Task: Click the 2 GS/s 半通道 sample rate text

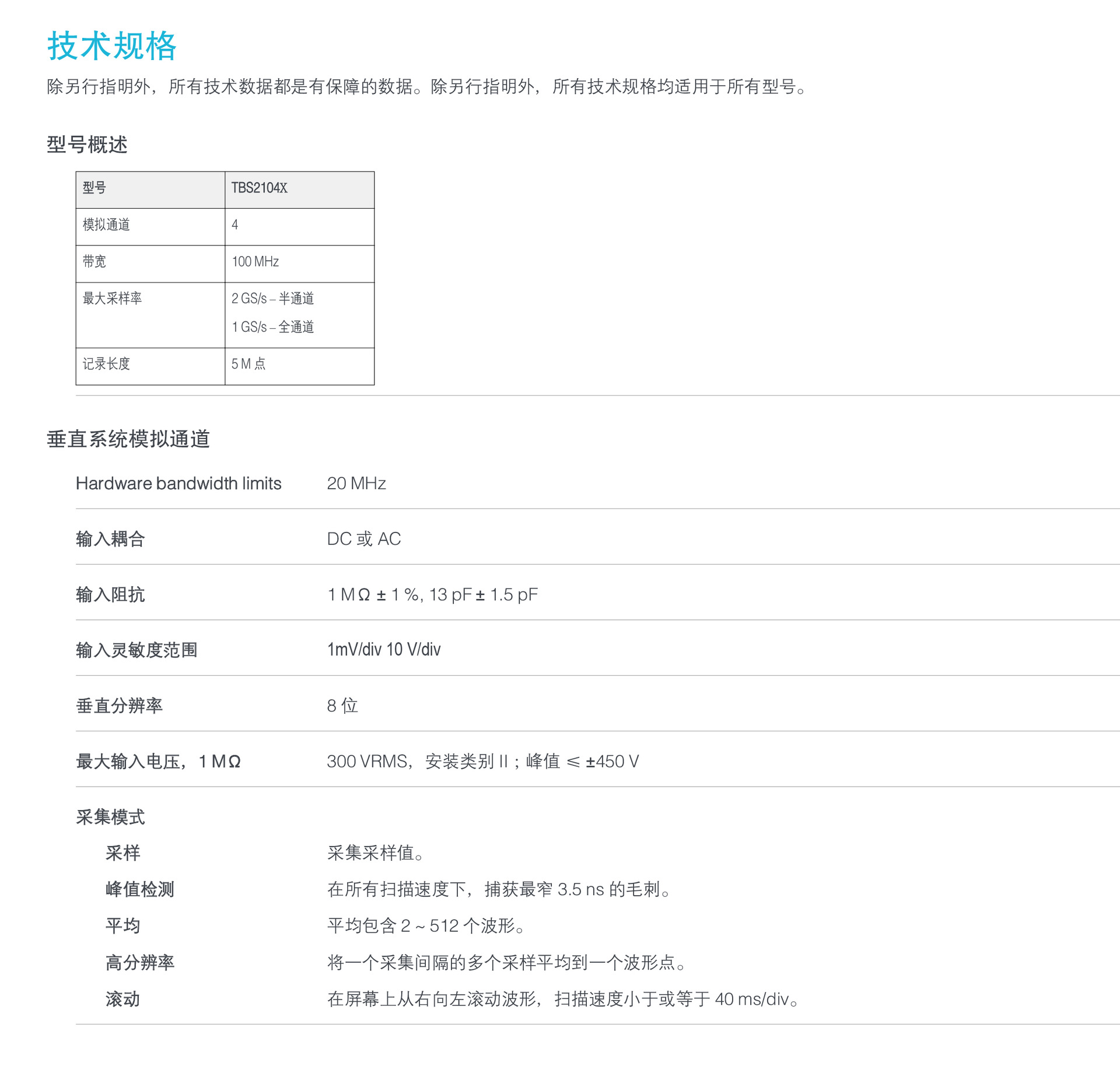Action: click(272, 299)
